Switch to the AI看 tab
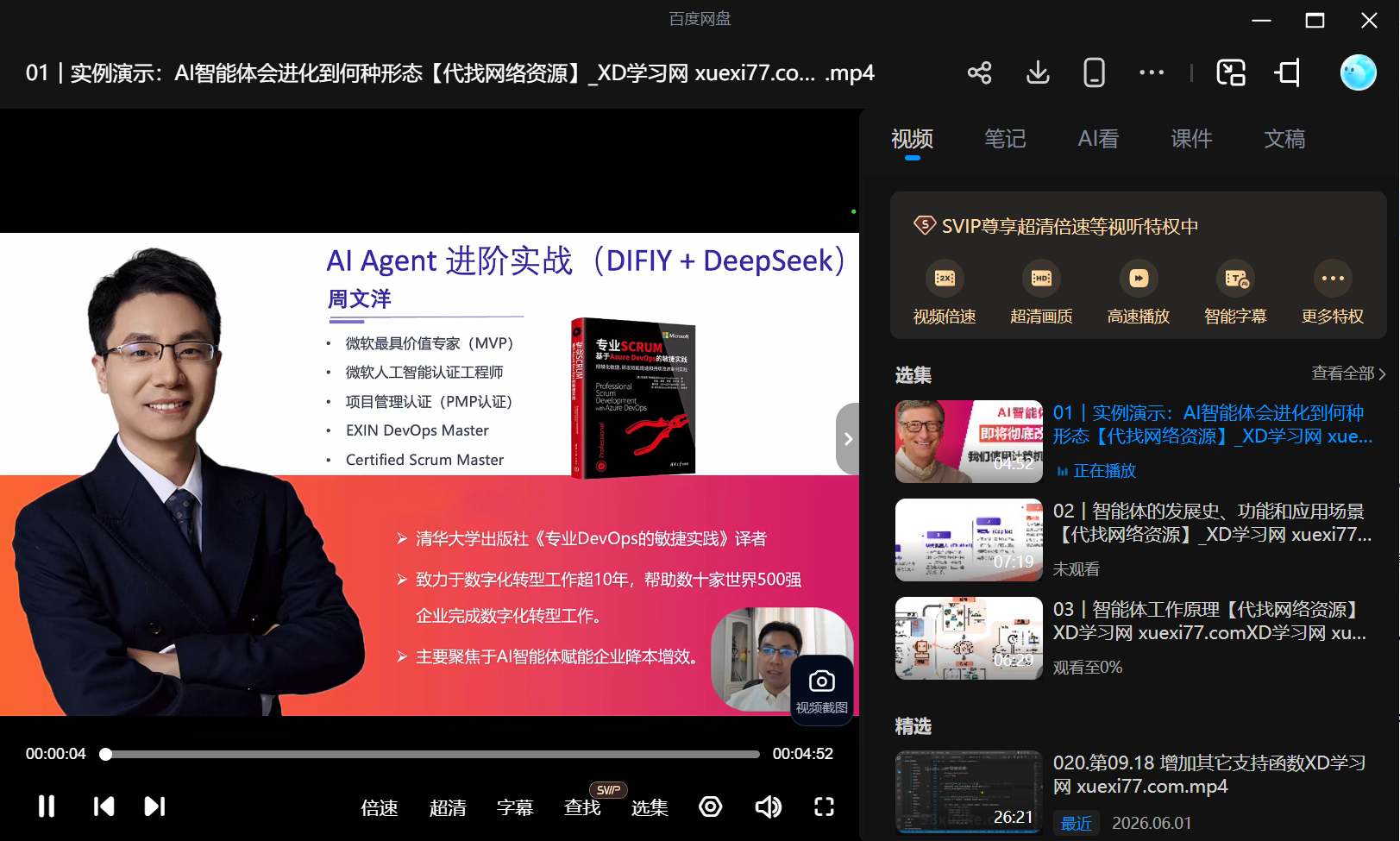 [1098, 139]
